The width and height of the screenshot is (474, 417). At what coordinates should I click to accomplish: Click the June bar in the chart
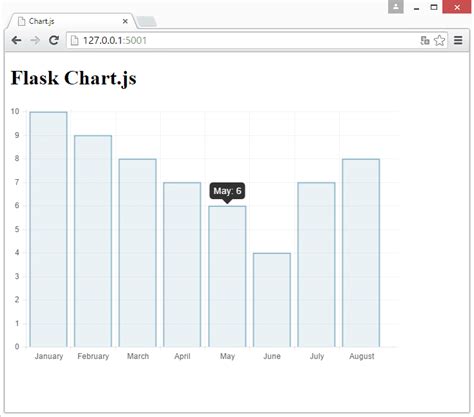(x=272, y=300)
